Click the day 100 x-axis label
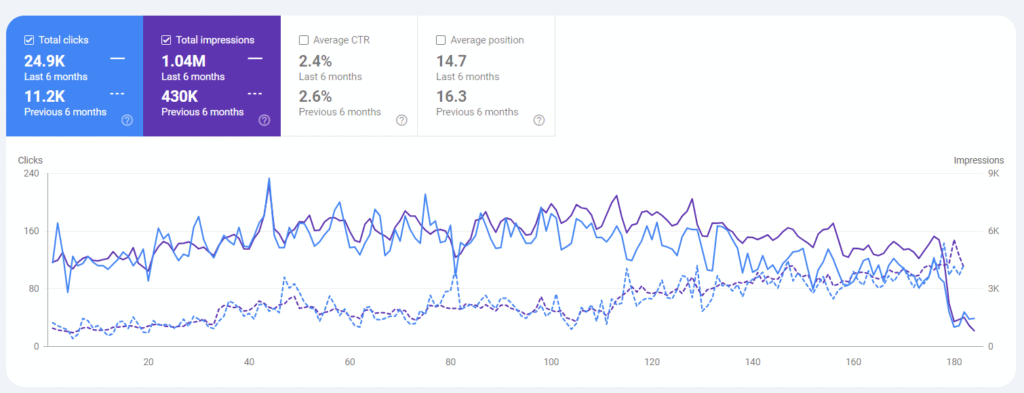1024x393 pixels. coord(551,362)
